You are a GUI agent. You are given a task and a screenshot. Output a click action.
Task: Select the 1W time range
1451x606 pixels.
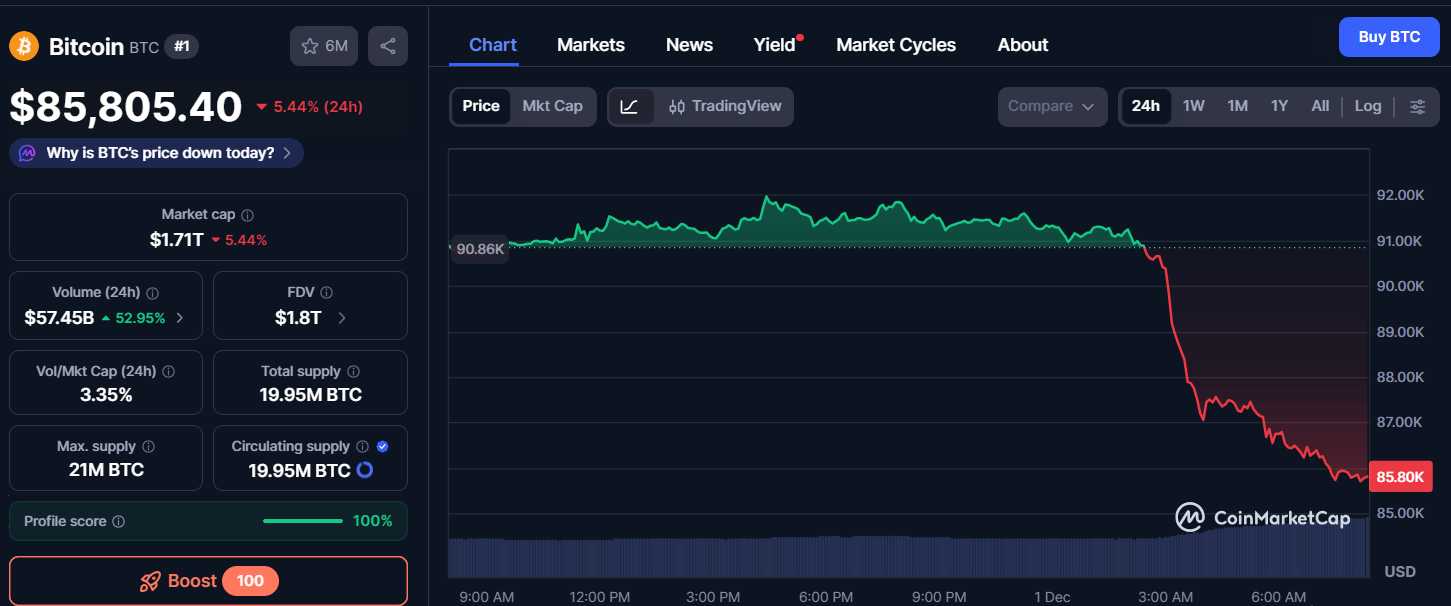(1193, 107)
